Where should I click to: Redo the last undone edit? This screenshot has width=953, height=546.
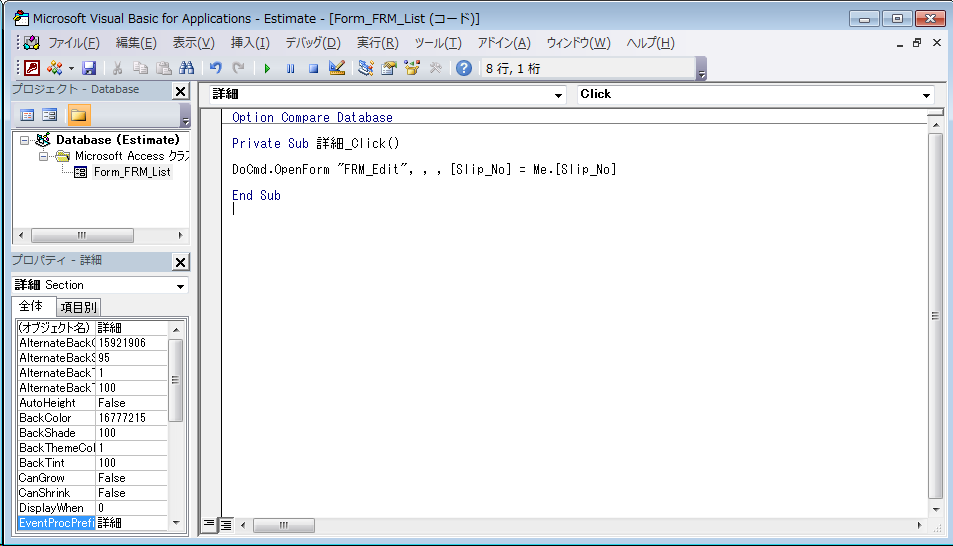[x=238, y=68]
